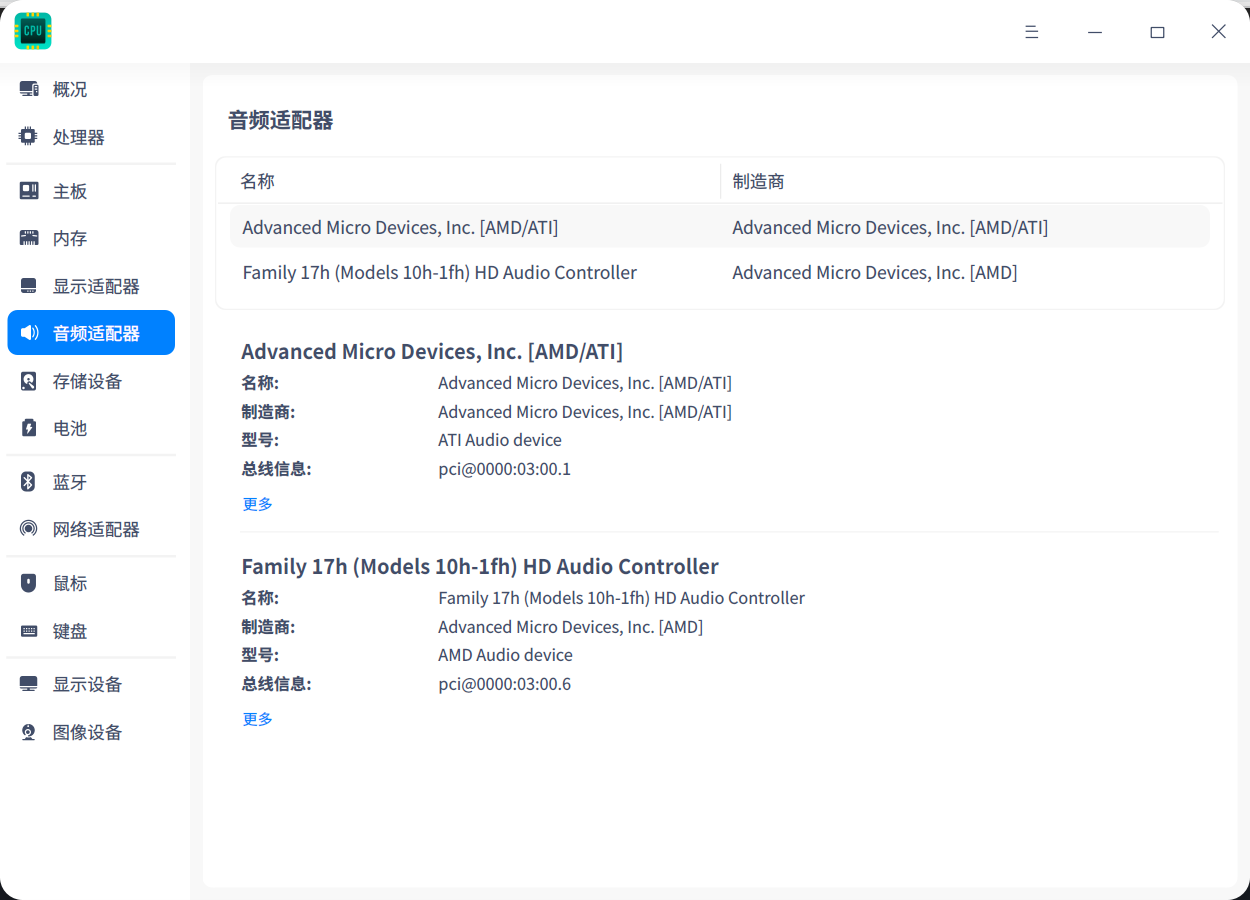Maximize the device manager window
Viewport: 1250px width, 900px height.
coord(1157,32)
